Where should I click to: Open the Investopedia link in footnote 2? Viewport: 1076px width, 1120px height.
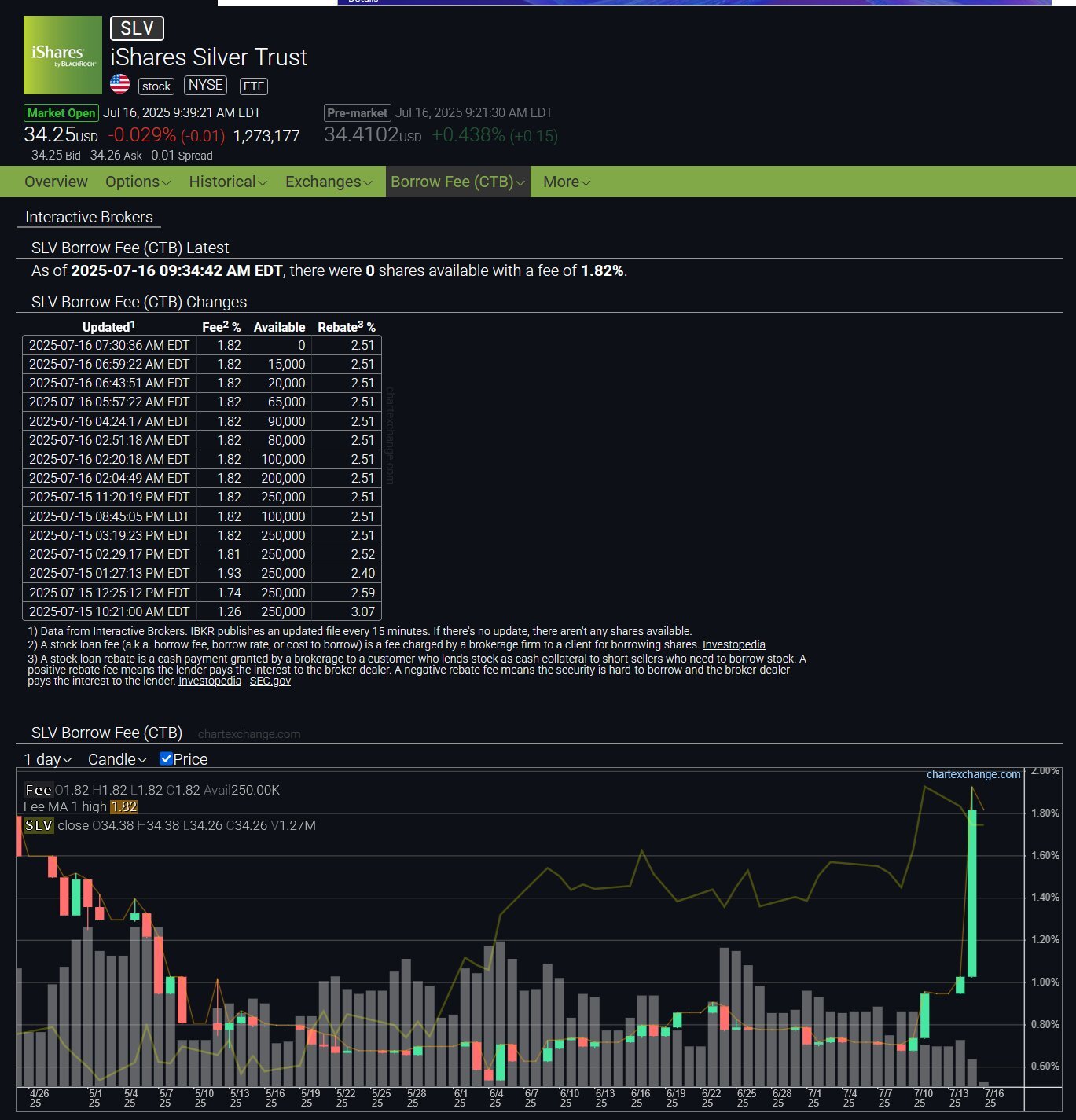click(x=733, y=644)
